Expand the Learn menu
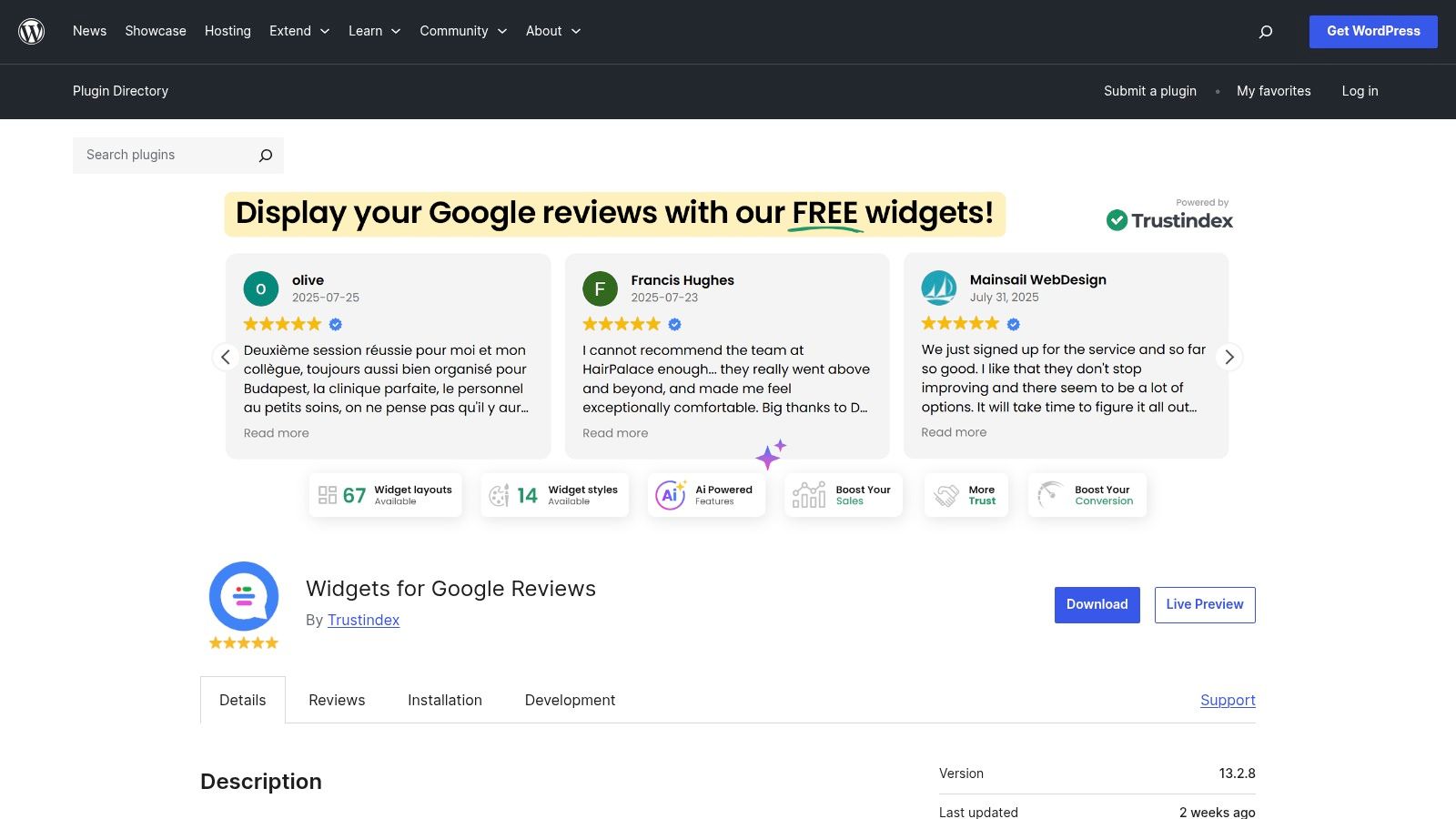This screenshot has height=819, width=1456. click(374, 31)
